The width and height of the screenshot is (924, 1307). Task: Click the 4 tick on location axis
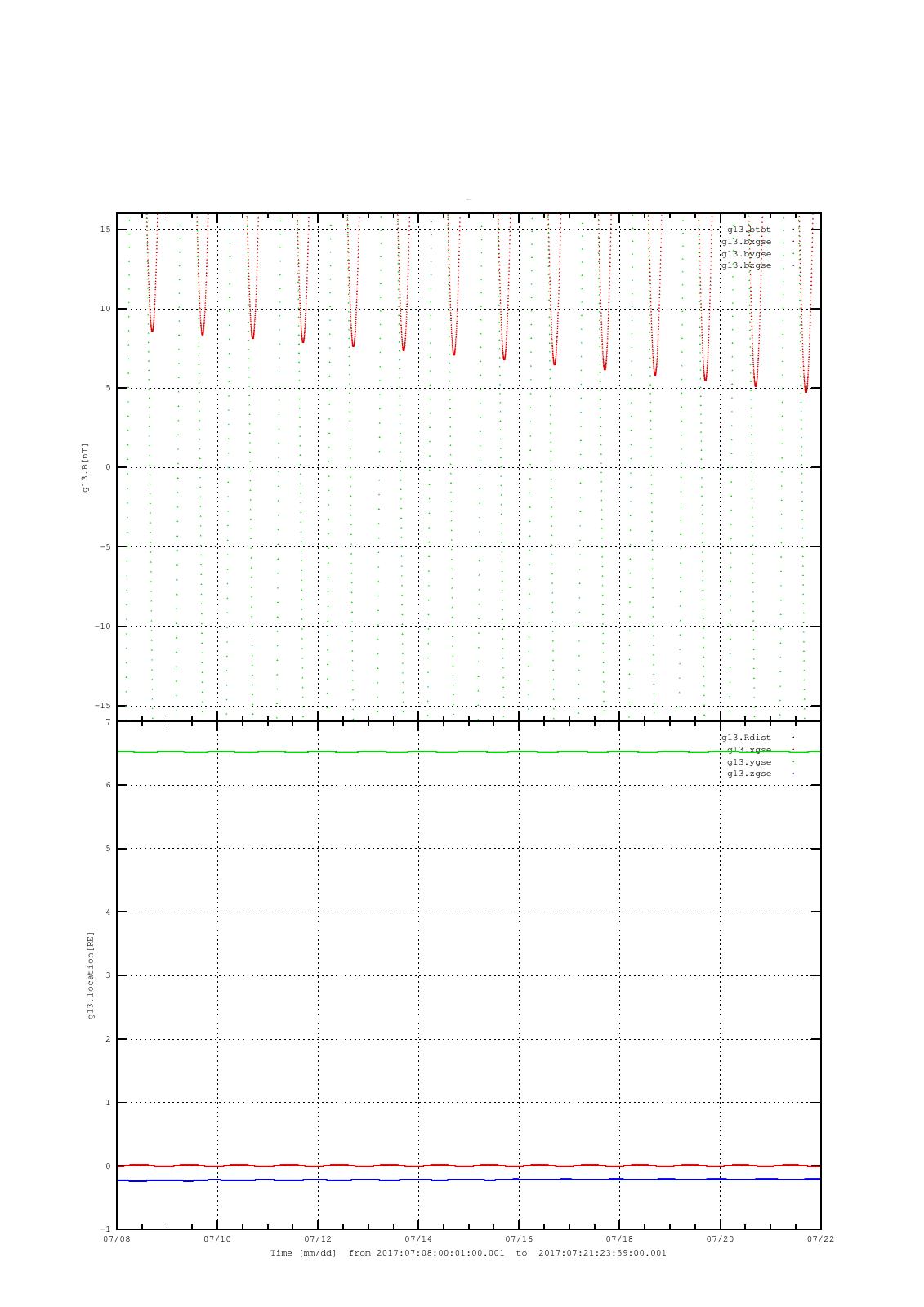click(108, 912)
